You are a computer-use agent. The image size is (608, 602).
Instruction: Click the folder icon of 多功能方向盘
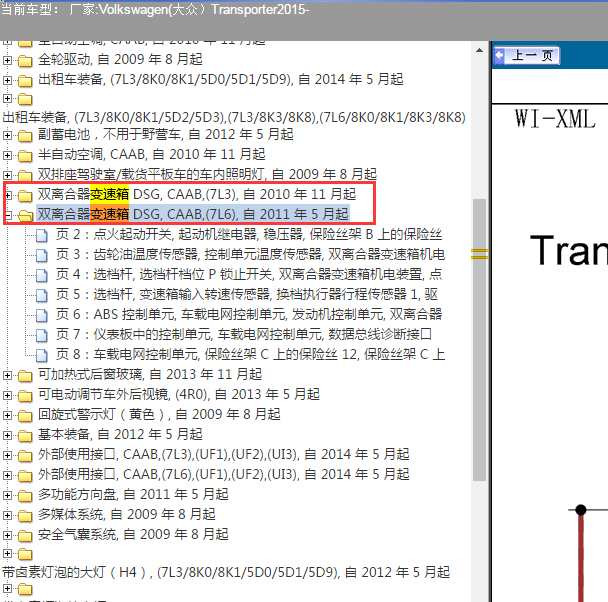pos(25,496)
